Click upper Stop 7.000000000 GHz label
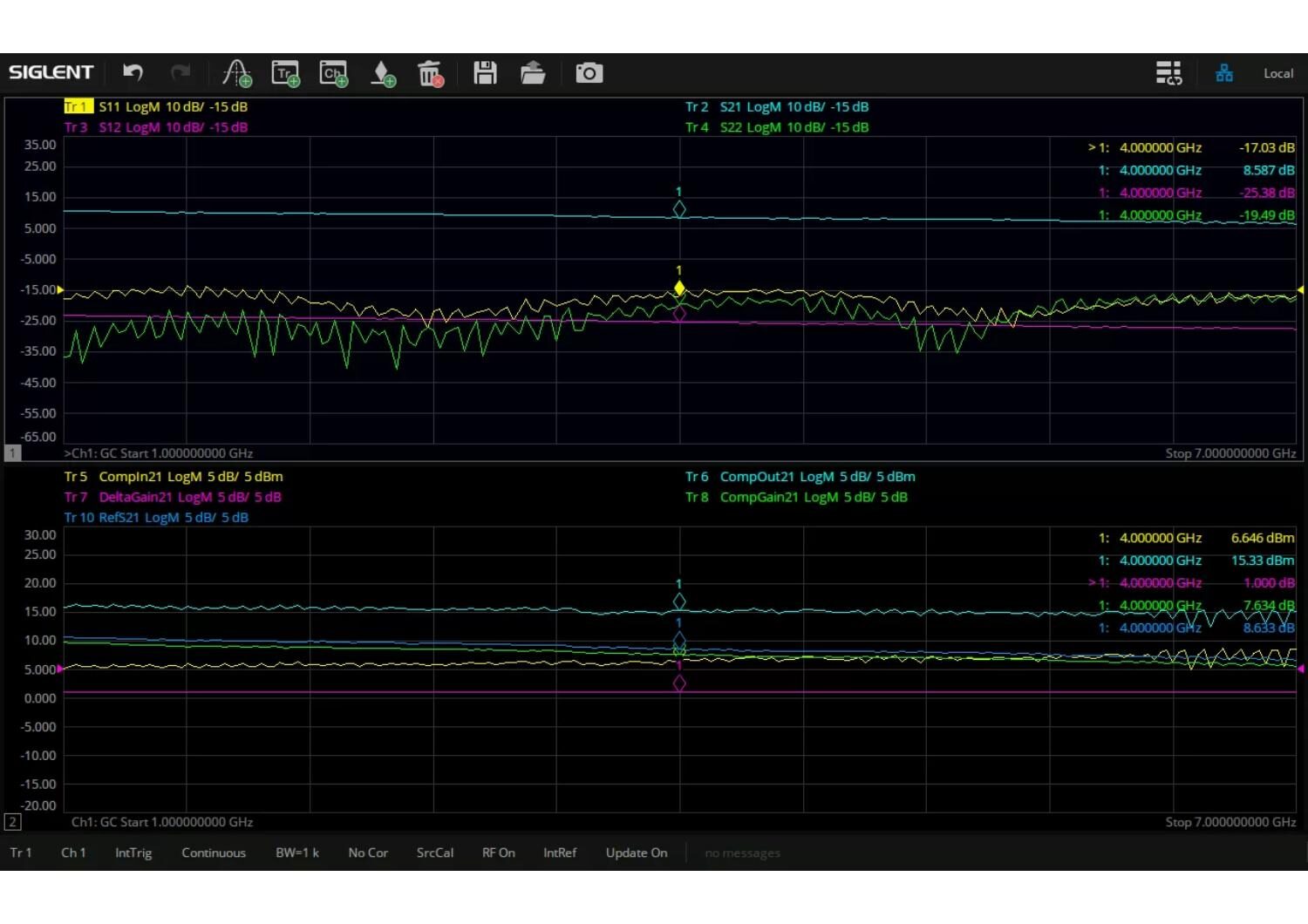This screenshot has height=924, width=1308. [1230, 453]
